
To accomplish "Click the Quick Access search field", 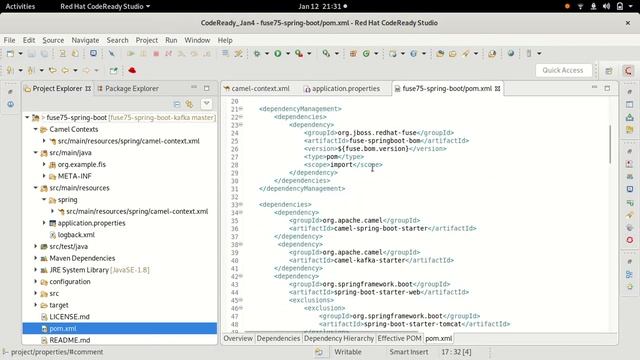I will (563, 71).
